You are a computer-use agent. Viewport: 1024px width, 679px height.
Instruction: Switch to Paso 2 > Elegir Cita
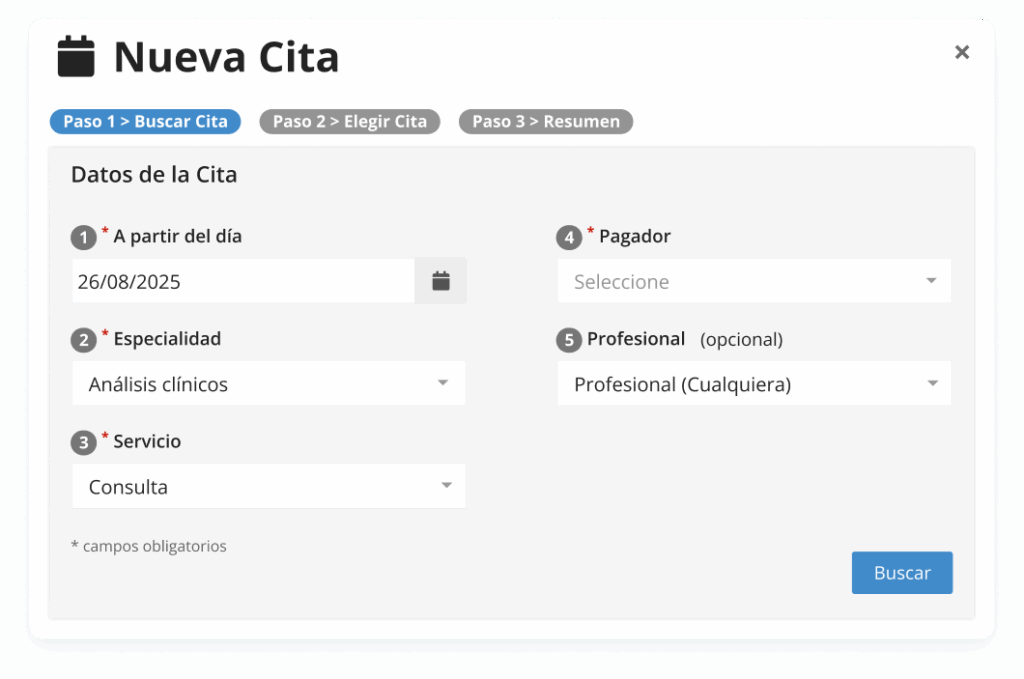pos(349,122)
